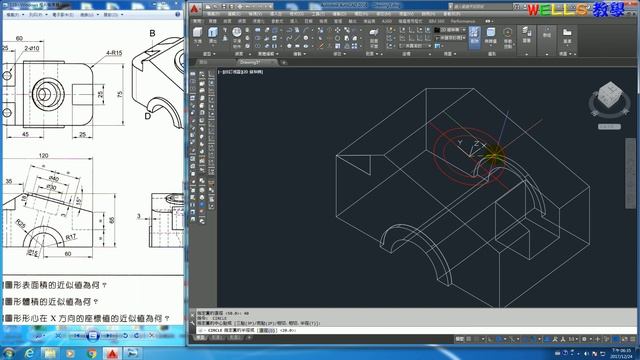Toggle ortho mode in the status bar
This screenshot has height=360, width=640.
point(491,339)
